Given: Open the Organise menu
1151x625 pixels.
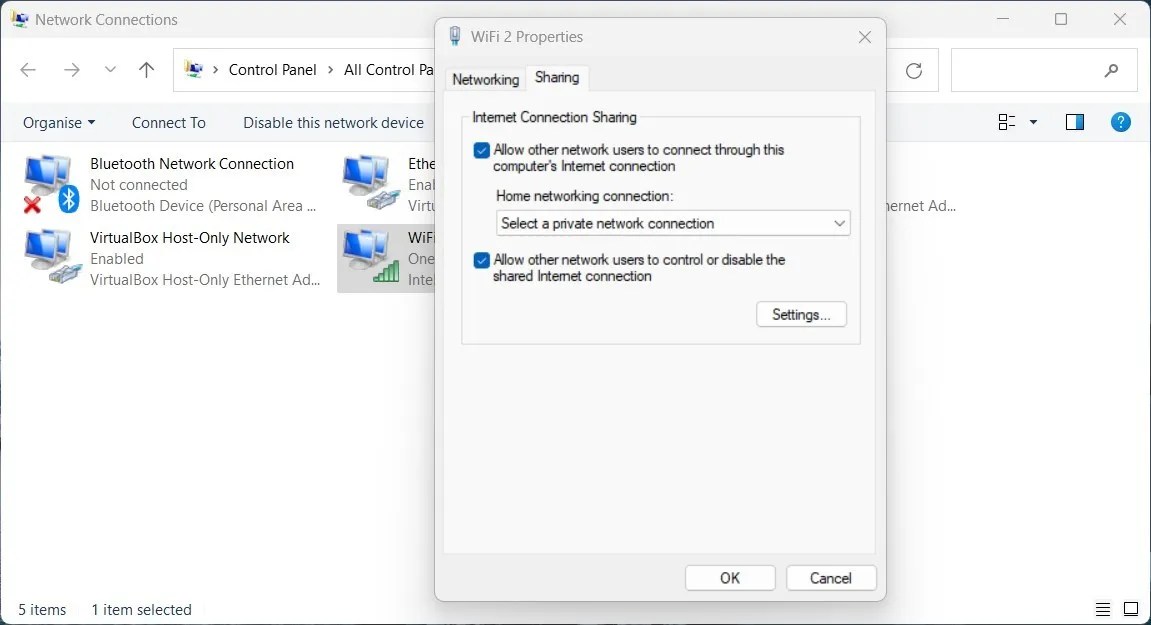Looking at the screenshot, I should click(x=58, y=122).
